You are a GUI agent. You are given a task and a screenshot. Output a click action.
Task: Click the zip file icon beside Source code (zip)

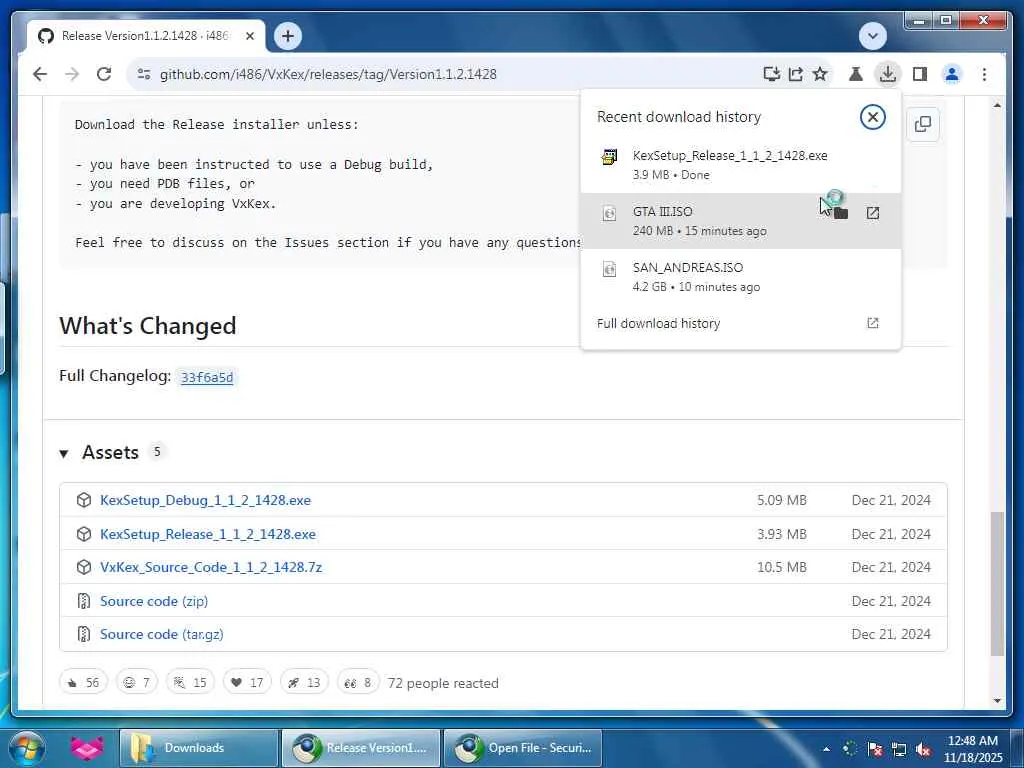[84, 601]
